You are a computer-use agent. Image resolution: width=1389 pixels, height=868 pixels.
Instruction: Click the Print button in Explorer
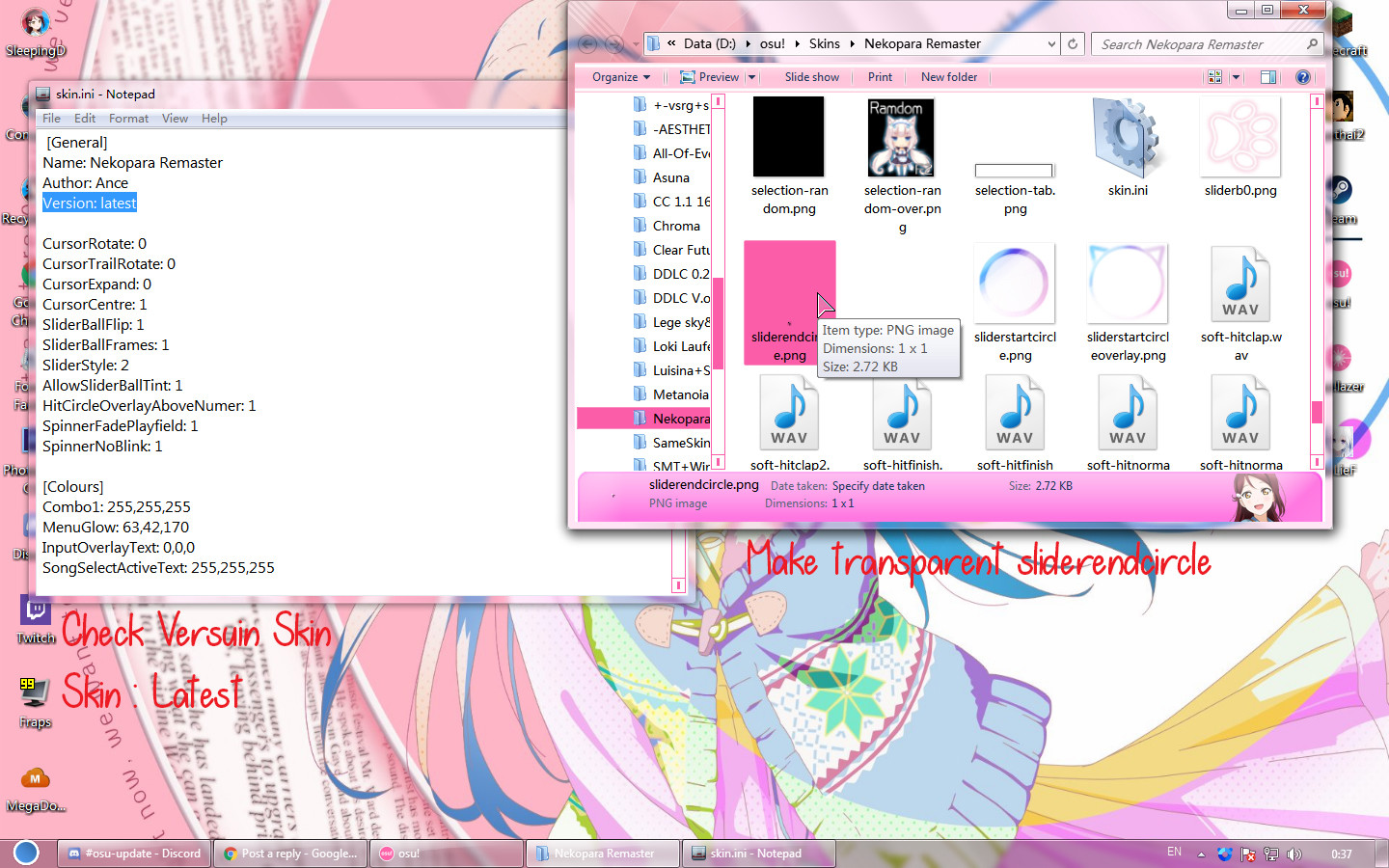tap(880, 77)
